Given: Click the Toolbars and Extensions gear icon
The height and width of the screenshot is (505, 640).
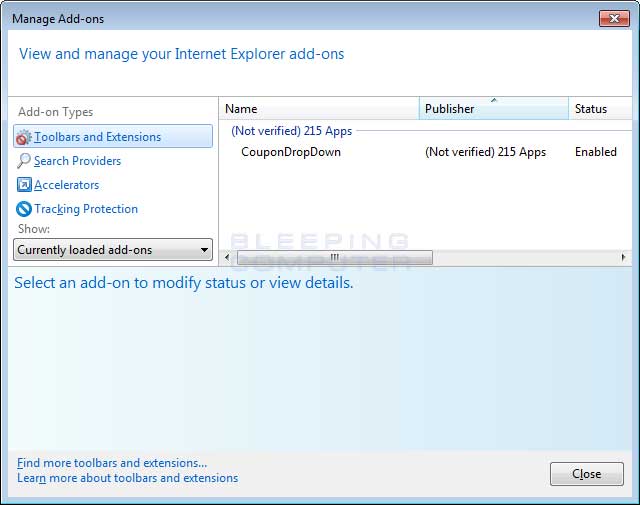Looking at the screenshot, I should click(23, 137).
